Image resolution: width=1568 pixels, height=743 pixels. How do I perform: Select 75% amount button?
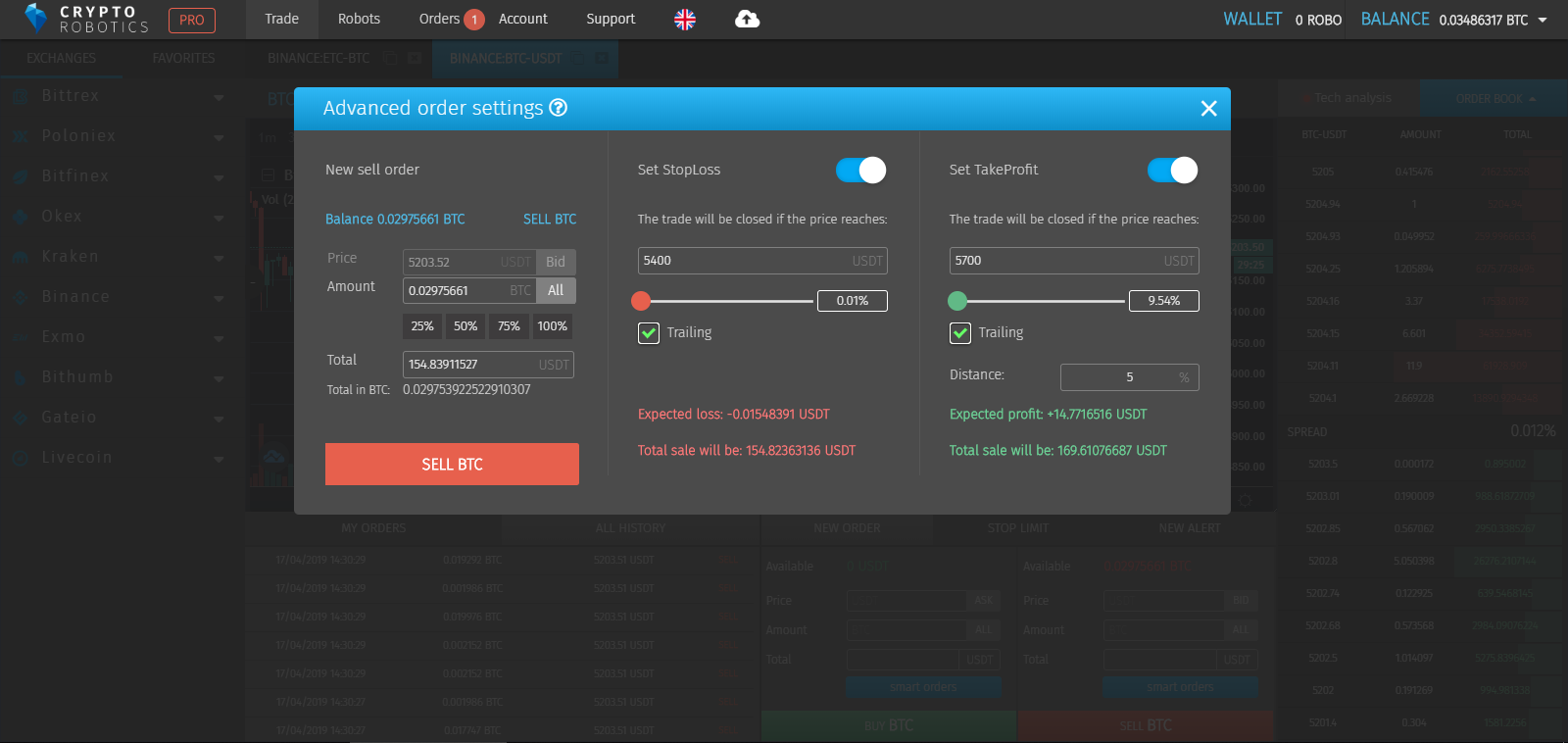509,326
